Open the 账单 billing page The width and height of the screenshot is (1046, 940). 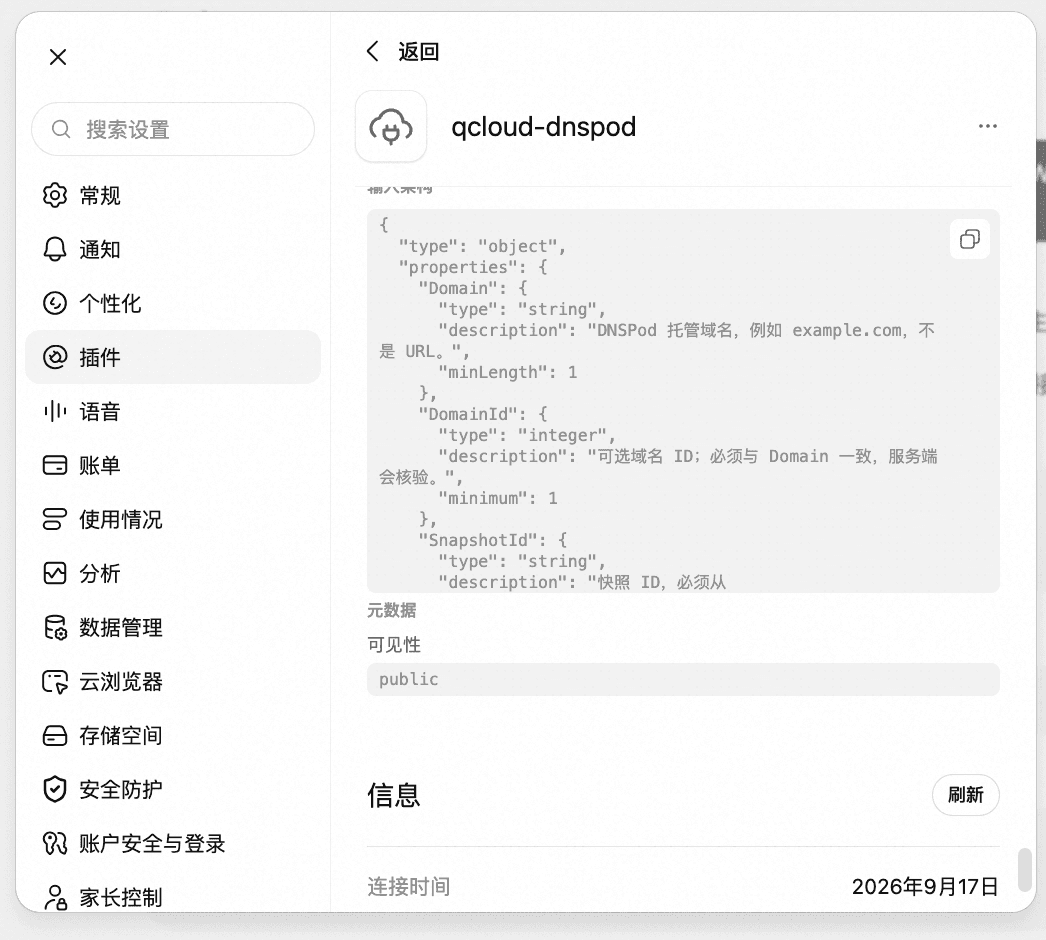click(x=173, y=465)
